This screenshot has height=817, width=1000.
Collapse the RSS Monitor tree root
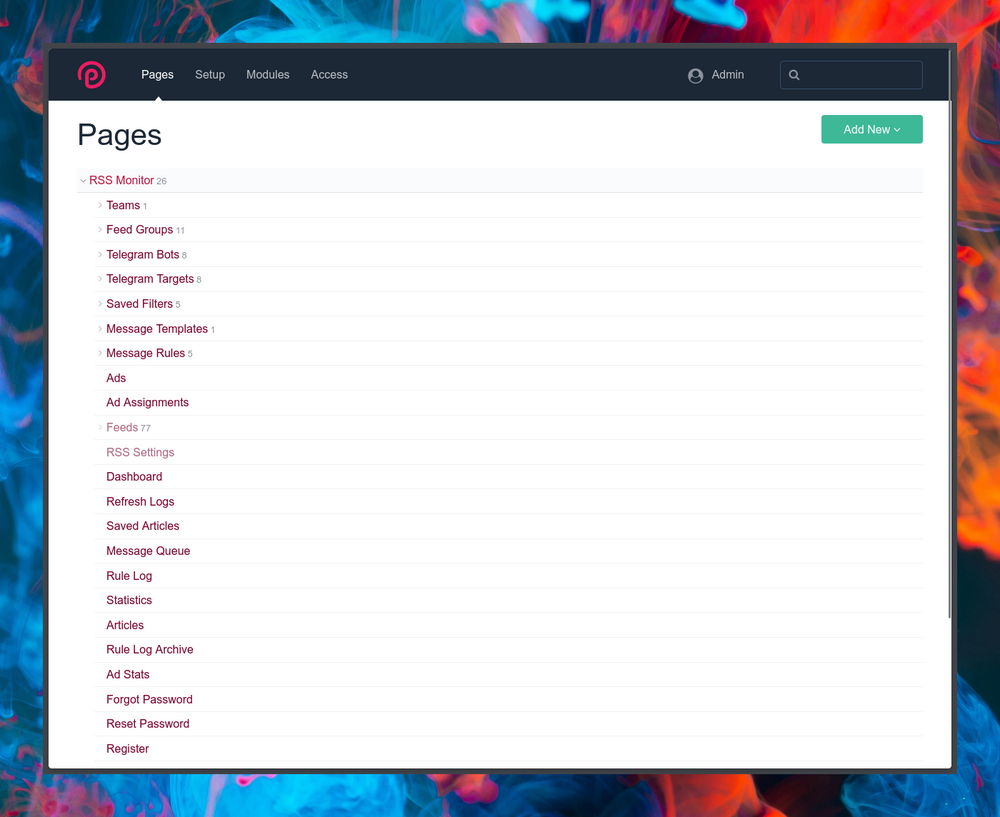tap(83, 181)
